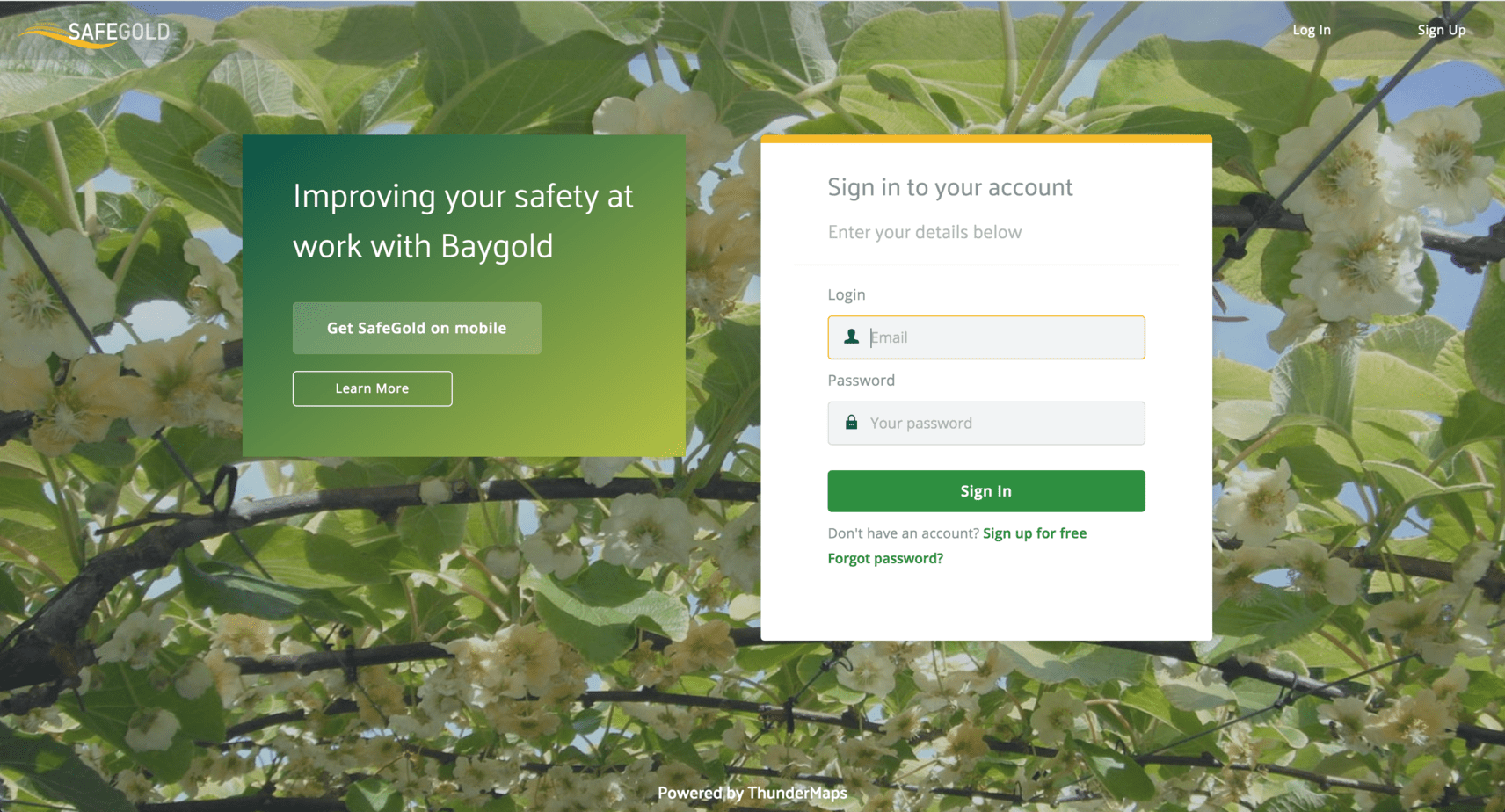This screenshot has height=812, width=1505.
Task: Focus the Your password input field
Action: tap(986, 423)
